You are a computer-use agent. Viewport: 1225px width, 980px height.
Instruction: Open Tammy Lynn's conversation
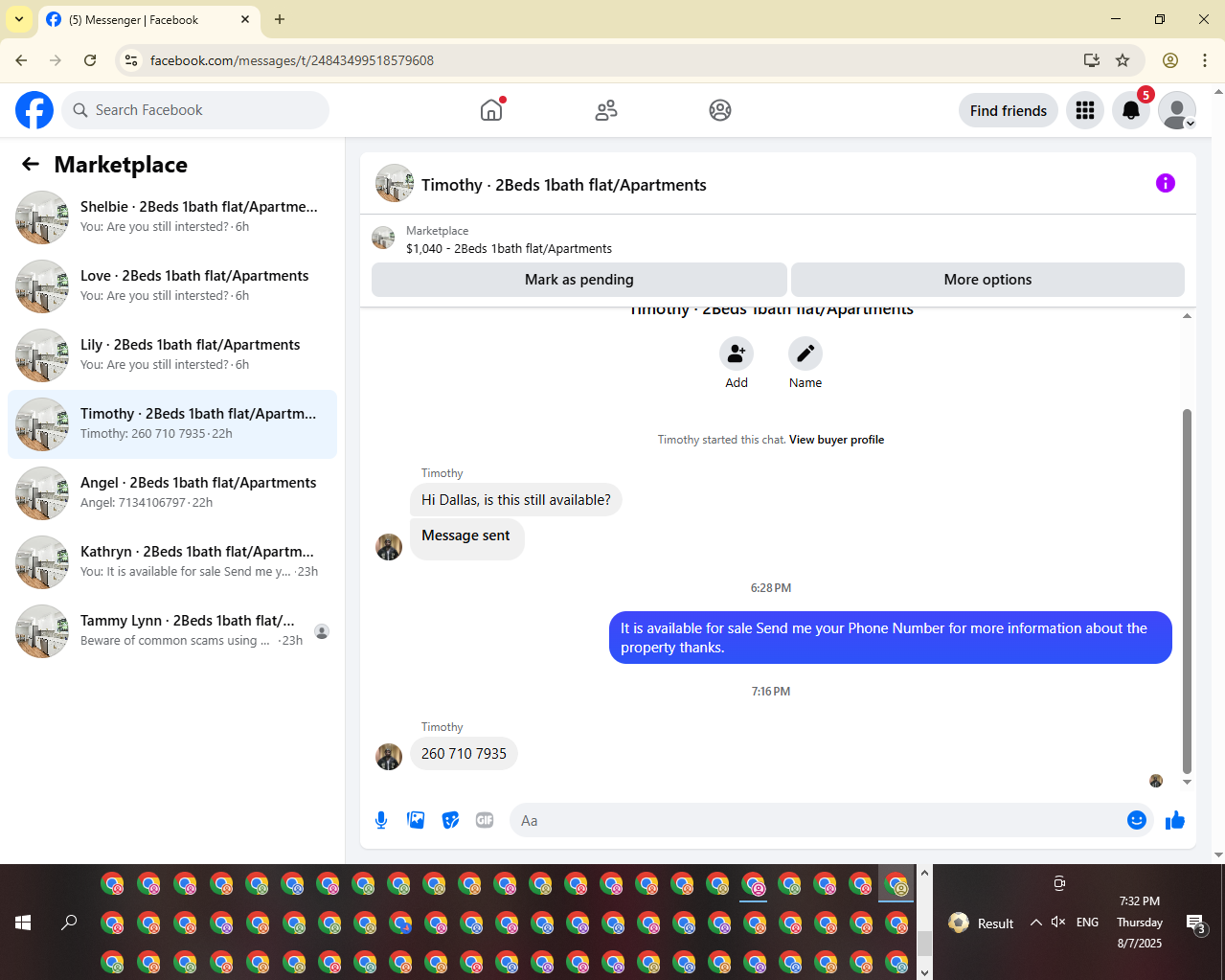pyautogui.click(x=172, y=631)
